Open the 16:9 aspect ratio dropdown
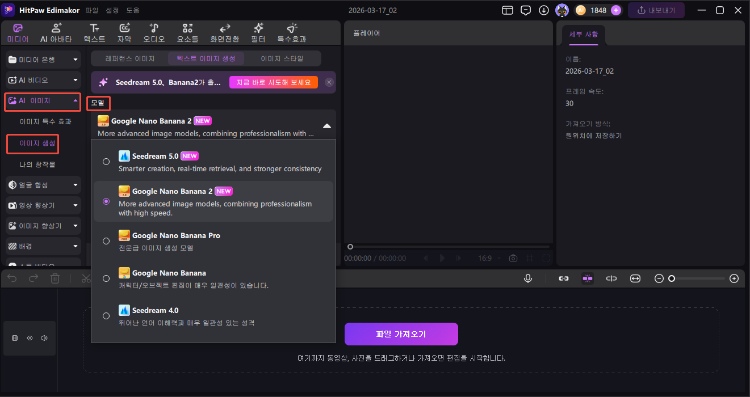 pos(489,258)
